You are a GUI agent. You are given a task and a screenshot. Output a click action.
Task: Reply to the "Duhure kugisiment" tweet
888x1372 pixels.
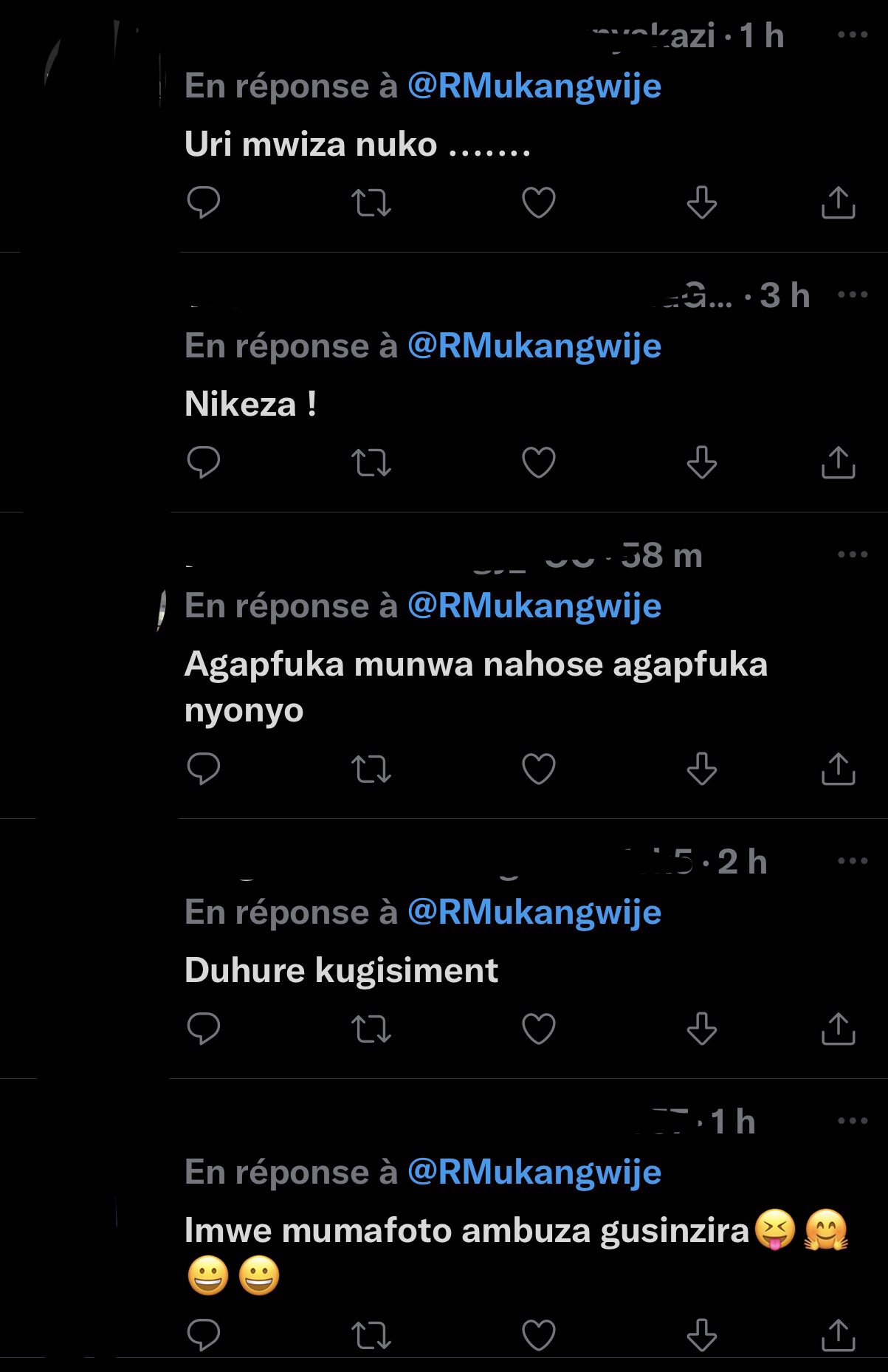coord(204,1029)
